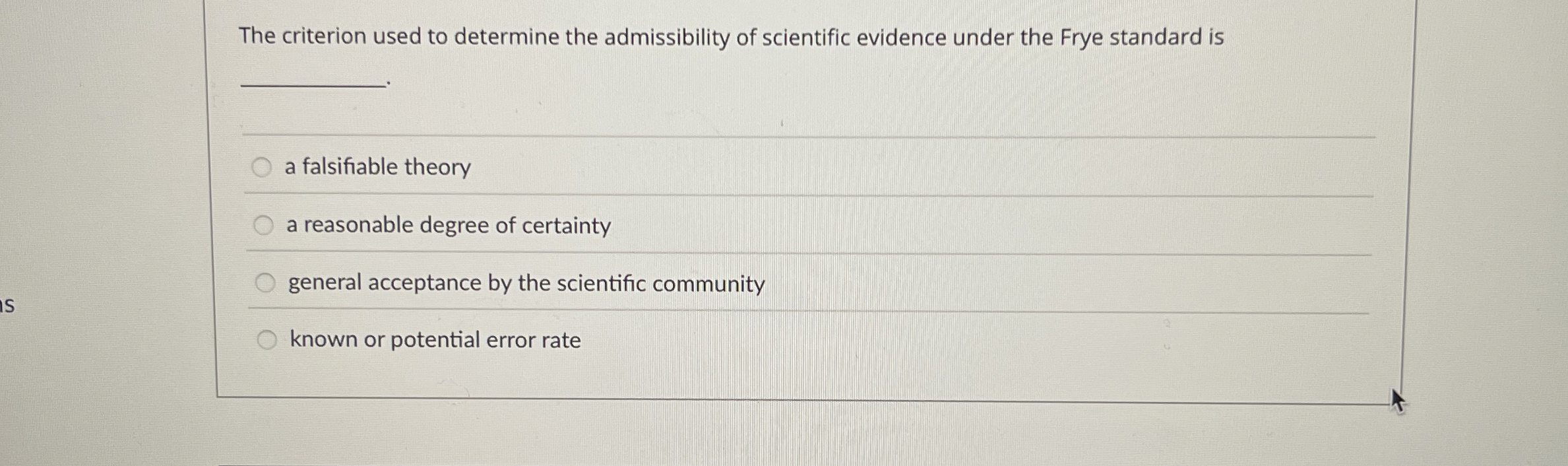Click the answer text 'a reasonable degree of certainty'
1568x466 pixels.
tap(448, 225)
